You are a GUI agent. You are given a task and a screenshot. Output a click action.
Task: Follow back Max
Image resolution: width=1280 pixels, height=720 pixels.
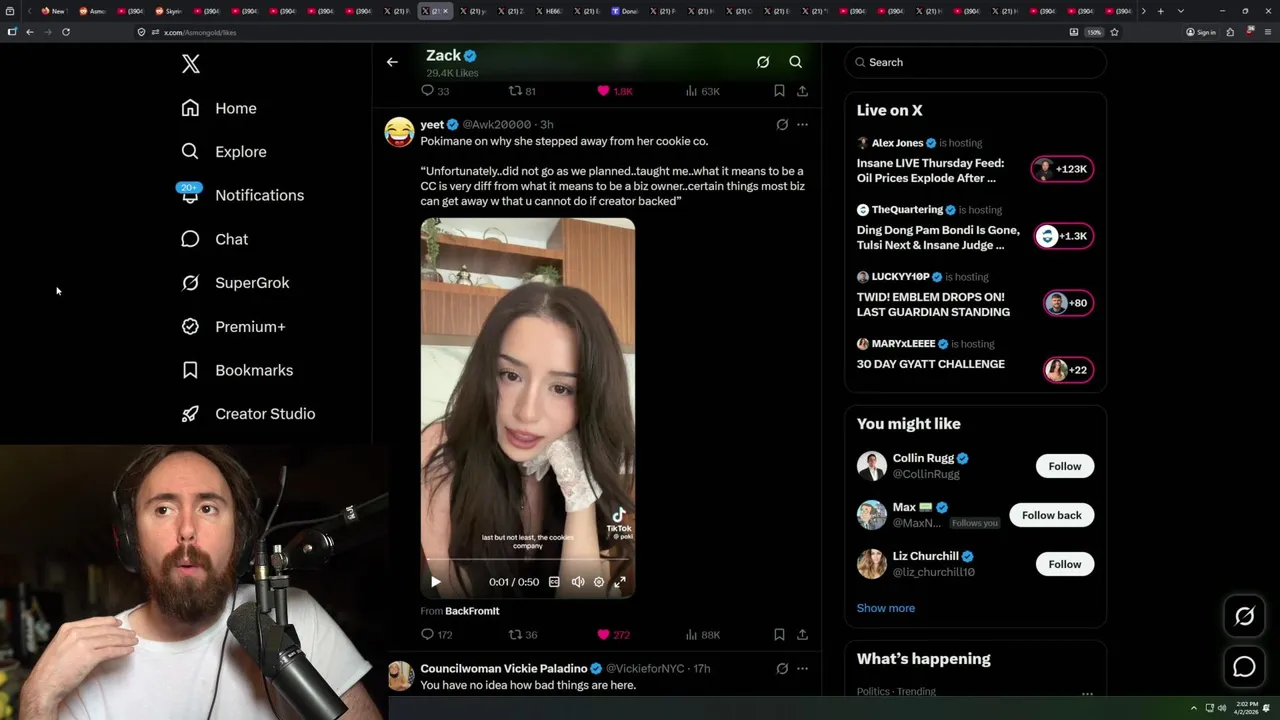(1052, 515)
